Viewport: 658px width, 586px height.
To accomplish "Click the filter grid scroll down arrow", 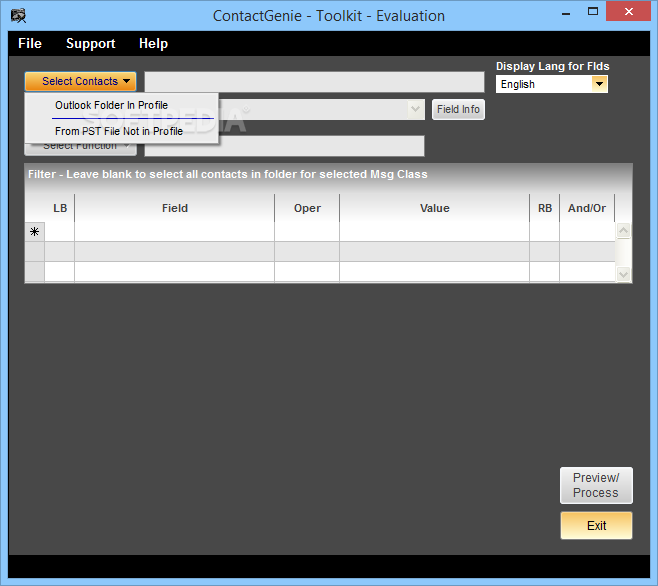I will (624, 275).
